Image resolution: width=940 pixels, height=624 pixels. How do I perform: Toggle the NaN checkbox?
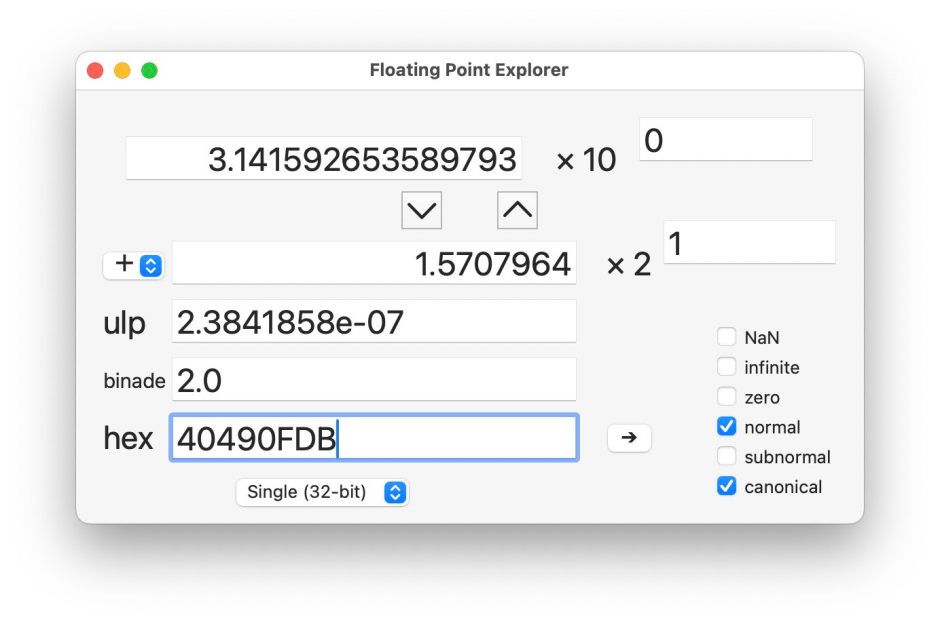(727, 338)
